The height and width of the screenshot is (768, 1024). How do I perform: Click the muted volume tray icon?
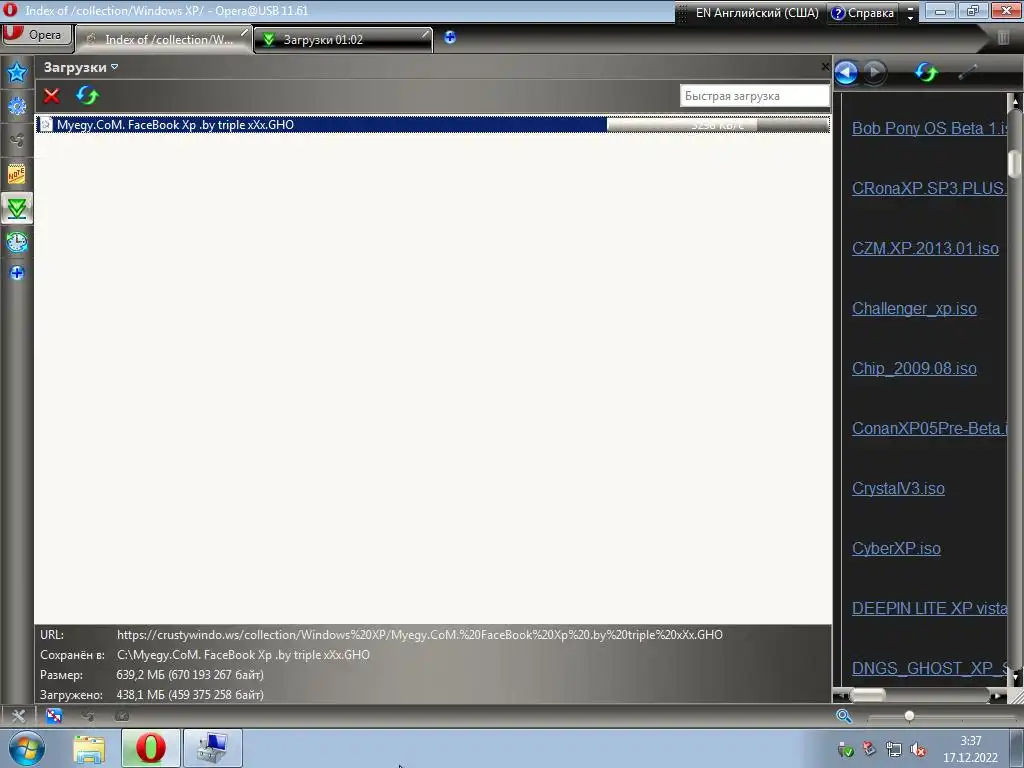point(918,749)
